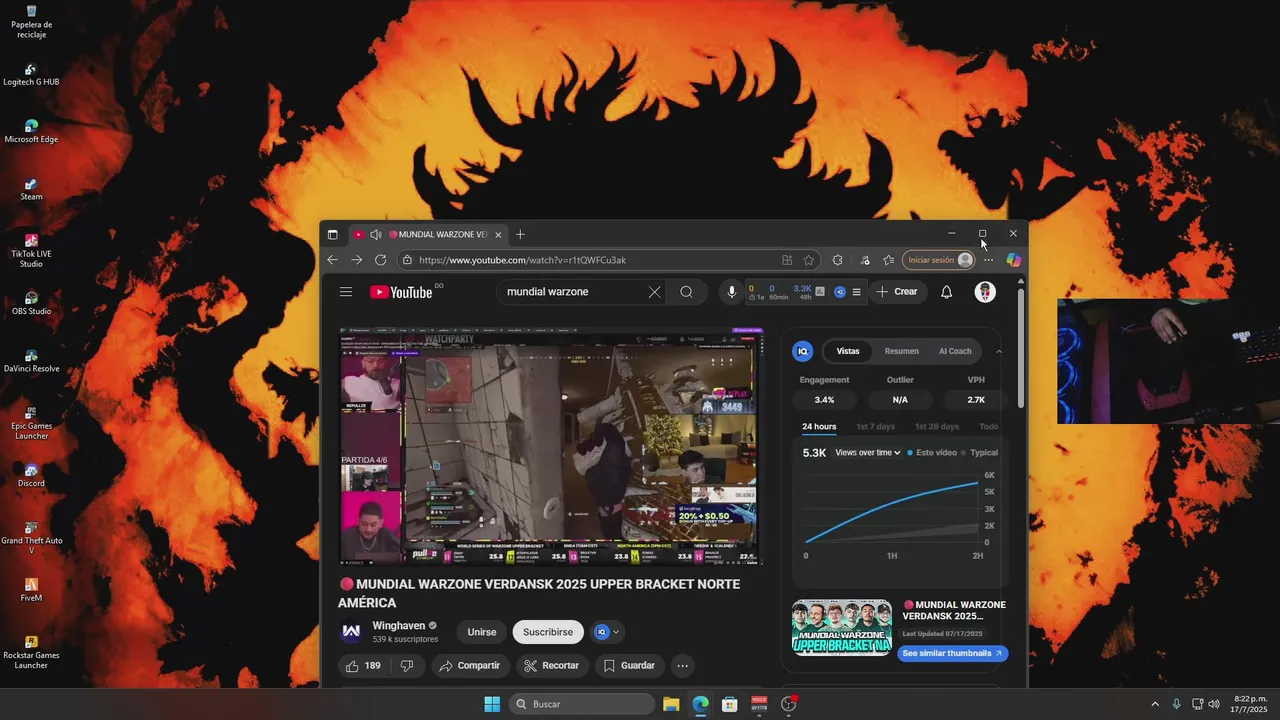Expand vidIQ dropdown next to Suscribirse
The width and height of the screenshot is (1280, 720).
[607, 632]
